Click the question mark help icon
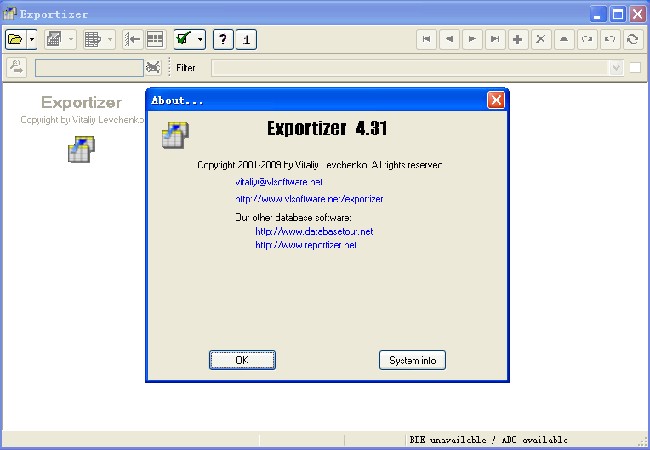 pyautogui.click(x=223, y=39)
